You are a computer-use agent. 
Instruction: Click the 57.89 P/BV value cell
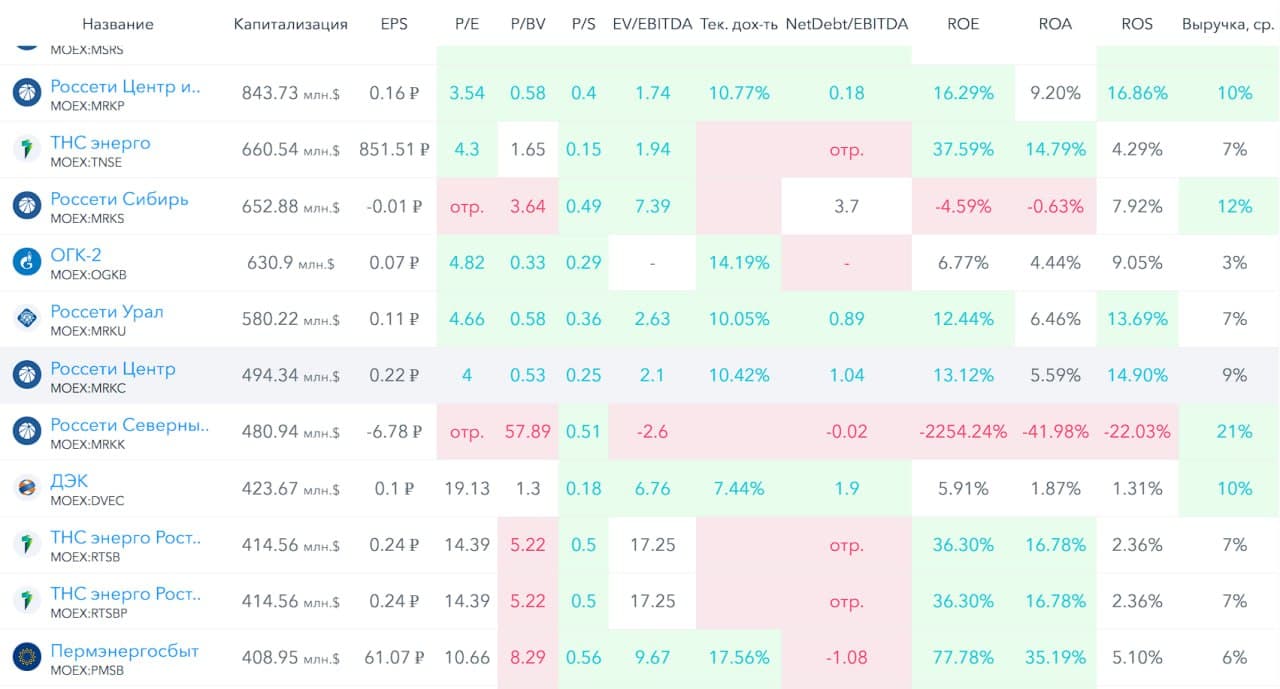coord(528,432)
